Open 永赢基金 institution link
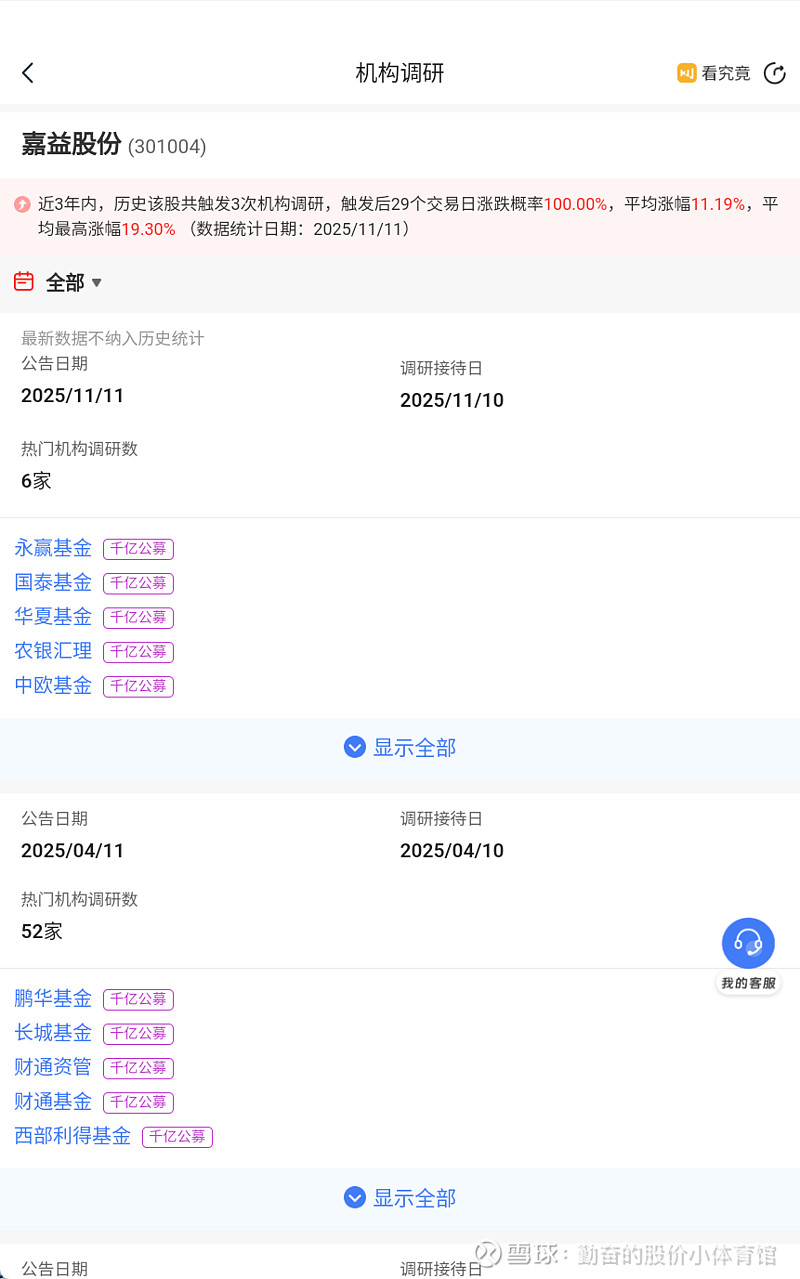 tap(53, 548)
